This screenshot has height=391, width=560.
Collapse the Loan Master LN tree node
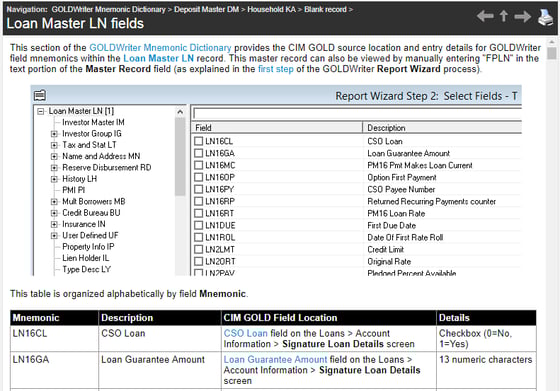click(x=41, y=111)
